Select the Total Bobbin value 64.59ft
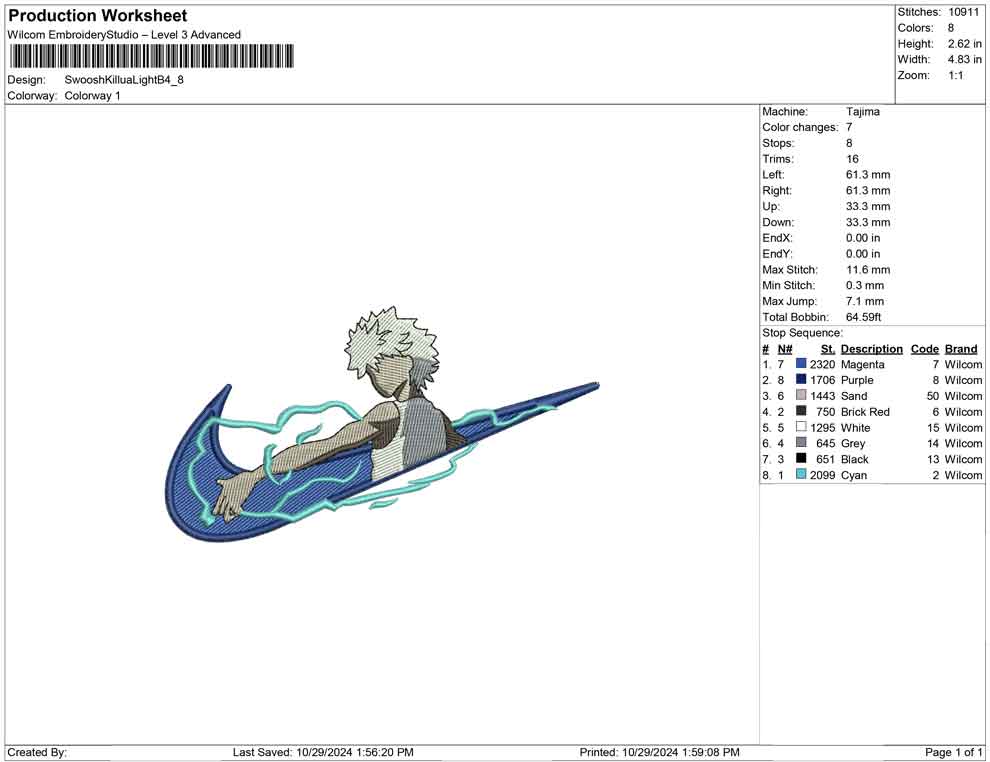 click(x=864, y=317)
